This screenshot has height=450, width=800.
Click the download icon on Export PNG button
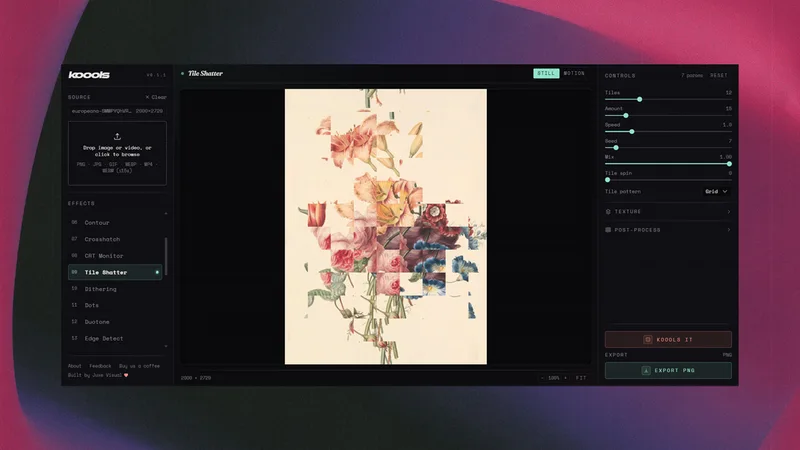coord(646,370)
